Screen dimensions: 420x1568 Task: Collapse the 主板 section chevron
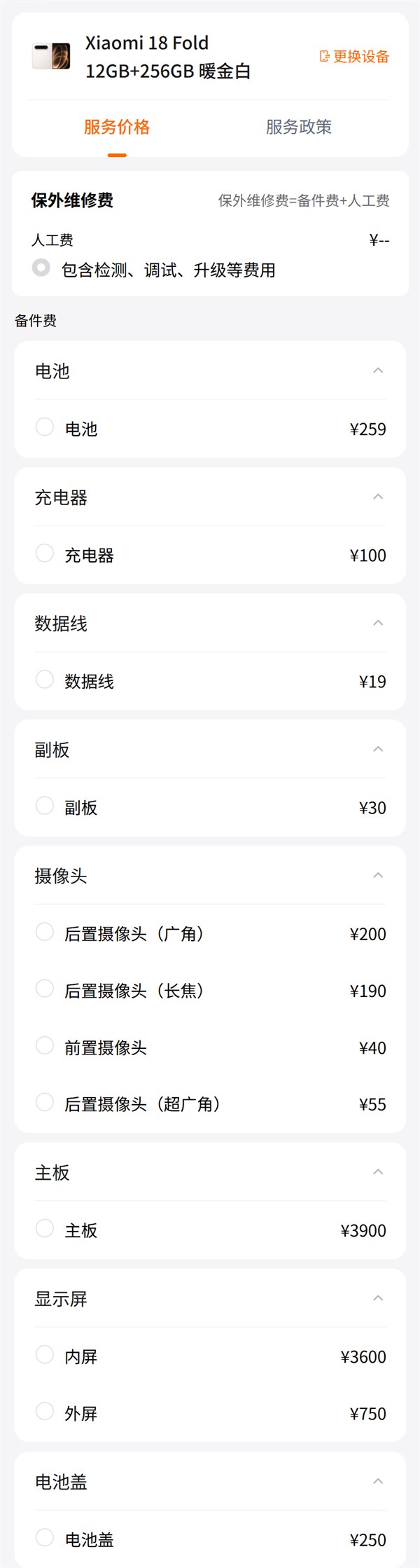point(378,1172)
